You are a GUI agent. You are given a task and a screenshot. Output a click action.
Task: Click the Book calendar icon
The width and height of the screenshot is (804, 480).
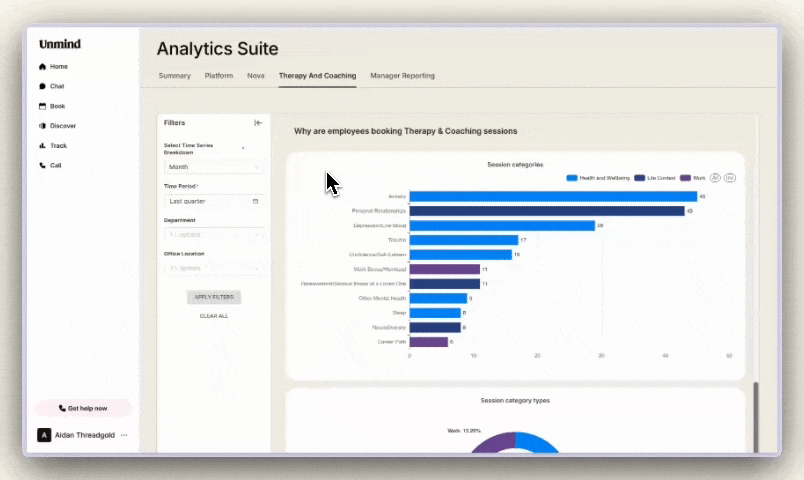pyautogui.click(x=42, y=106)
